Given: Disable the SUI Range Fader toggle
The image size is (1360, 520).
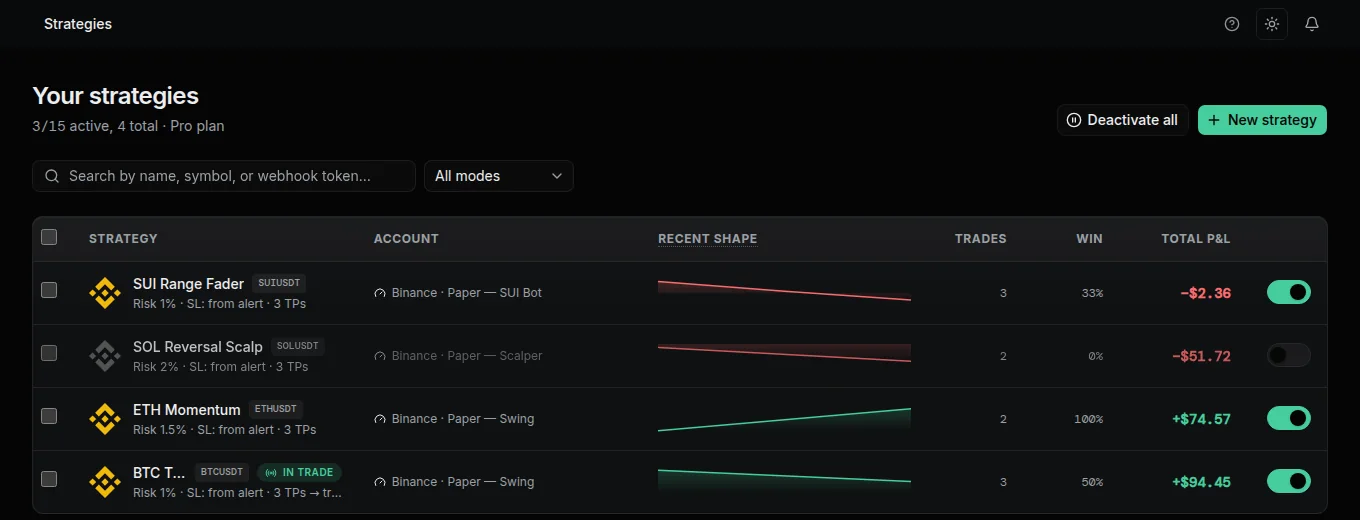Looking at the screenshot, I should (1289, 292).
